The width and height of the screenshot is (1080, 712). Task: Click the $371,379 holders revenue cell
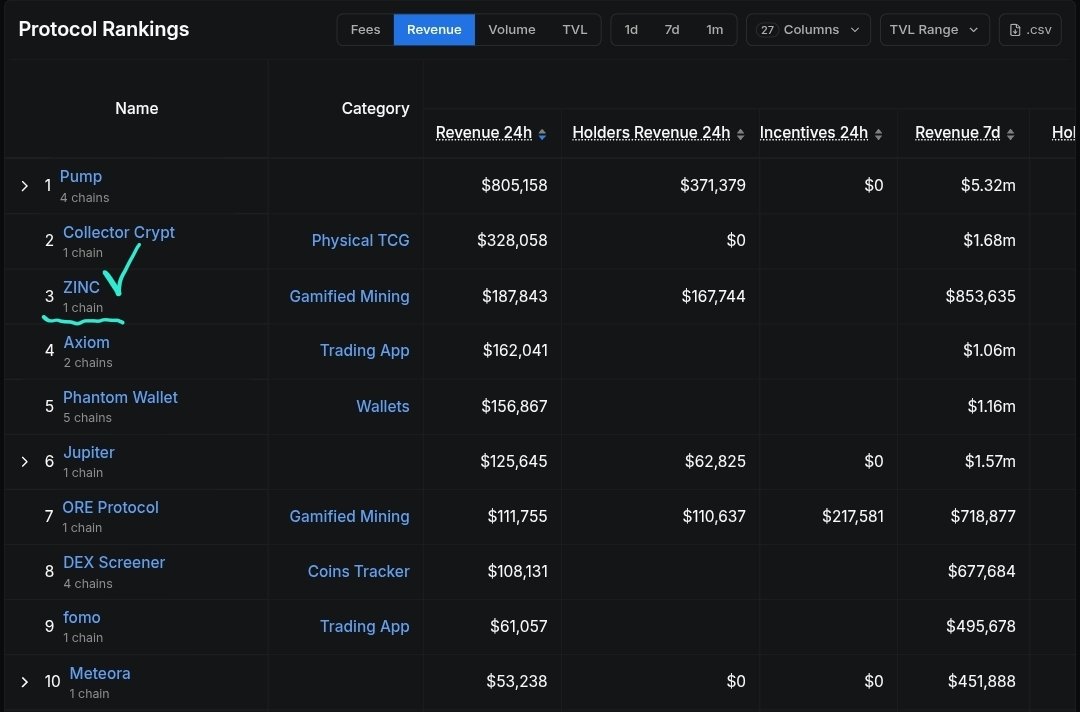point(713,185)
